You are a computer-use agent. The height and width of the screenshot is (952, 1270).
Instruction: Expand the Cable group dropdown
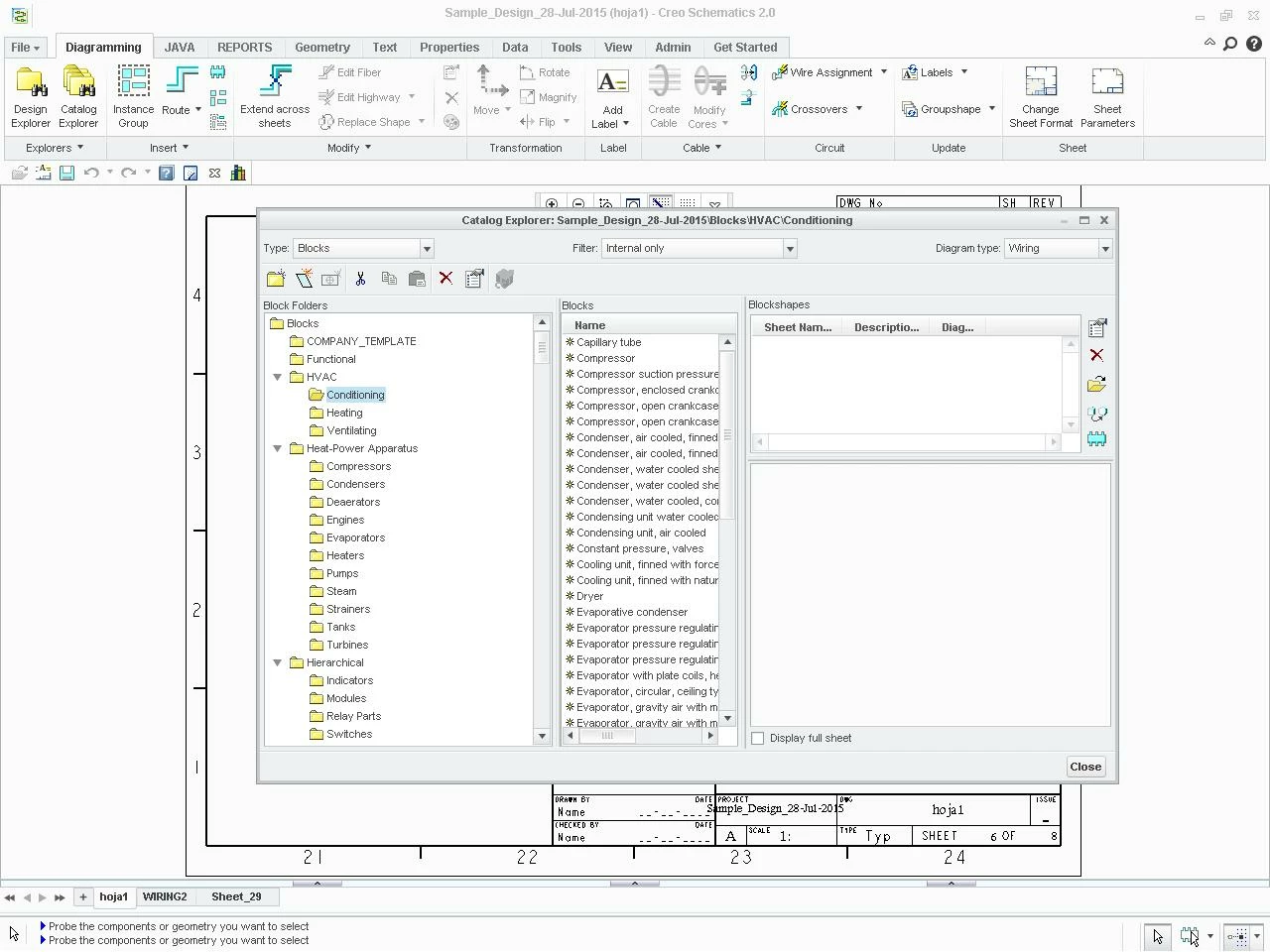(702, 148)
